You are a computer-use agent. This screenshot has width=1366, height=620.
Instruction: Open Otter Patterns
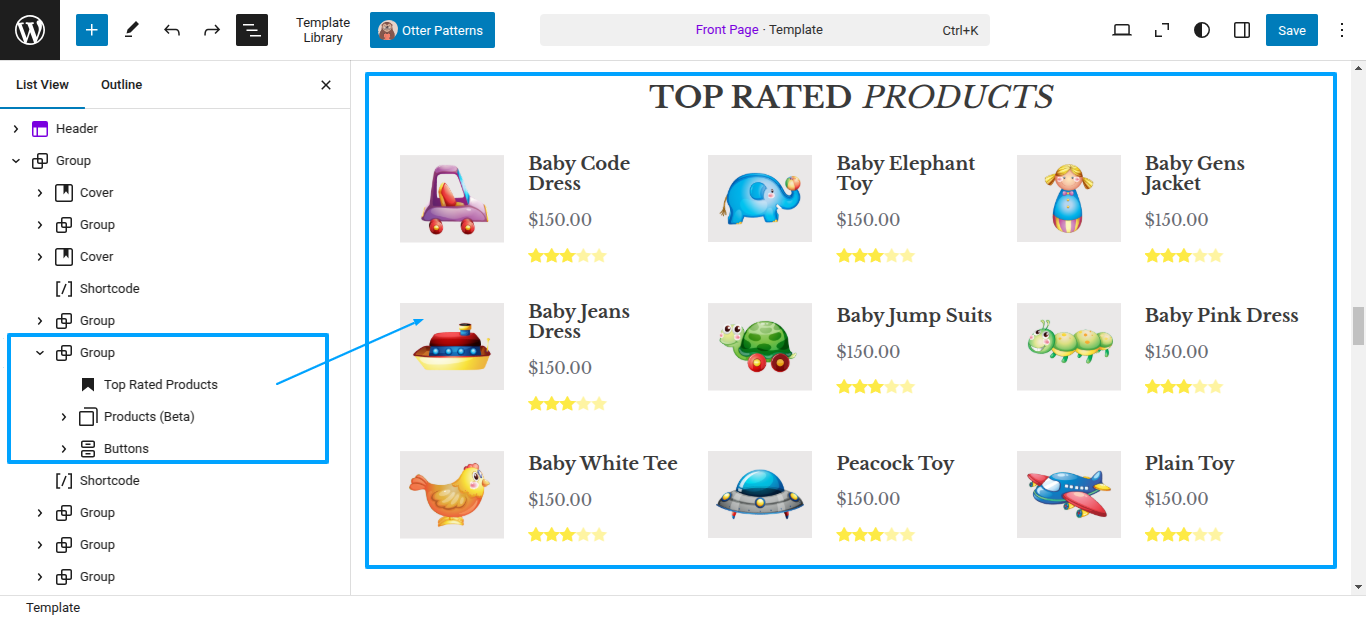click(432, 30)
